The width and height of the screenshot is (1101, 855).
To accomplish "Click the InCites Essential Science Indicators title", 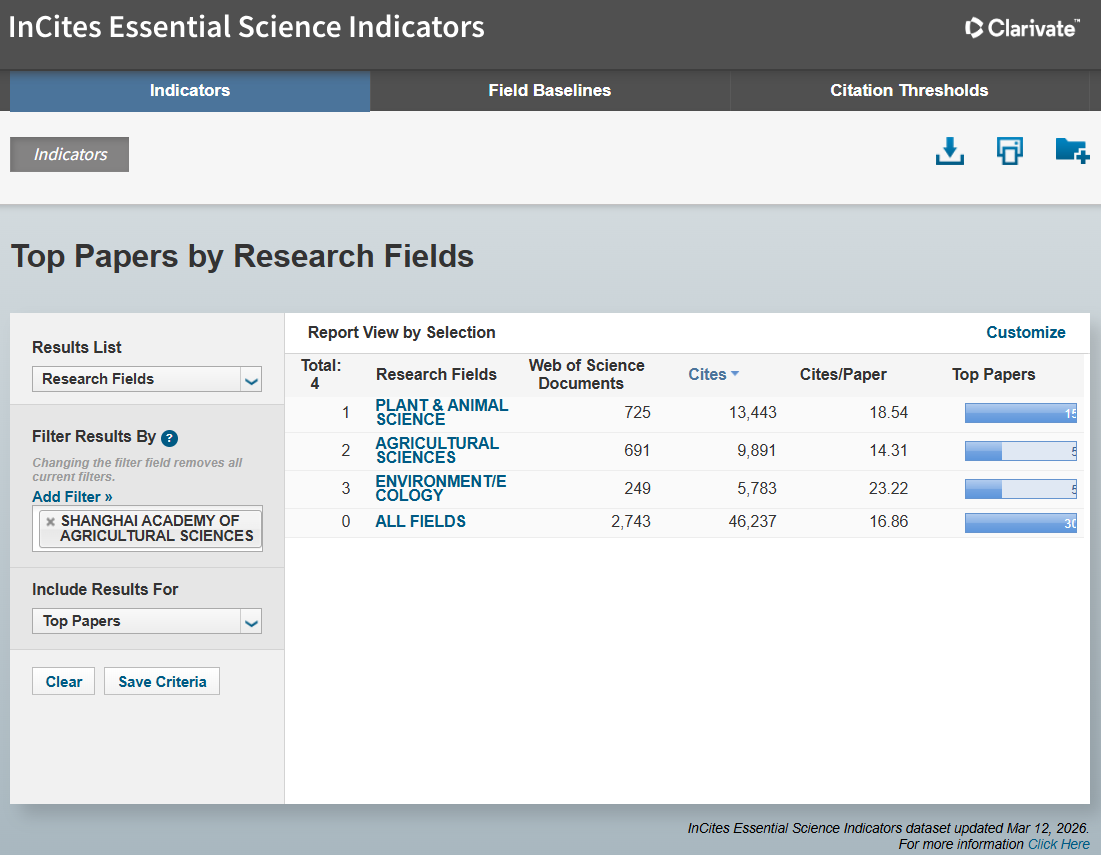I will pos(246,27).
